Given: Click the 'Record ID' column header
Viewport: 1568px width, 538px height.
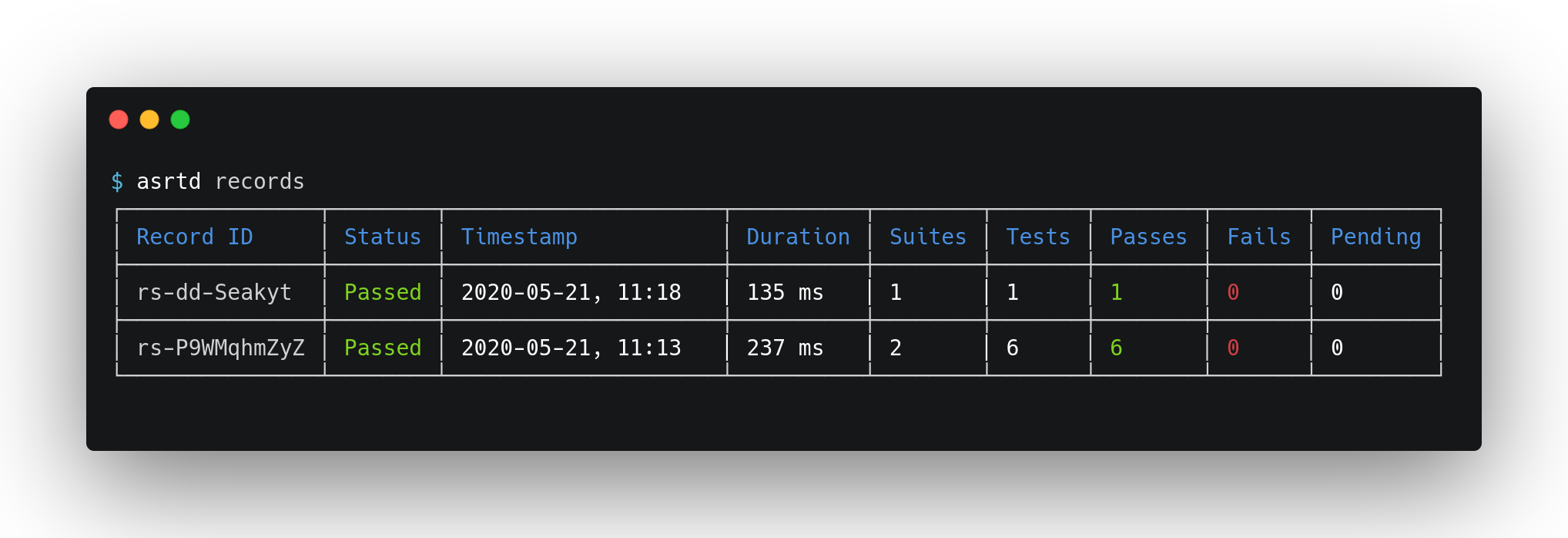Looking at the screenshot, I should tap(195, 237).
